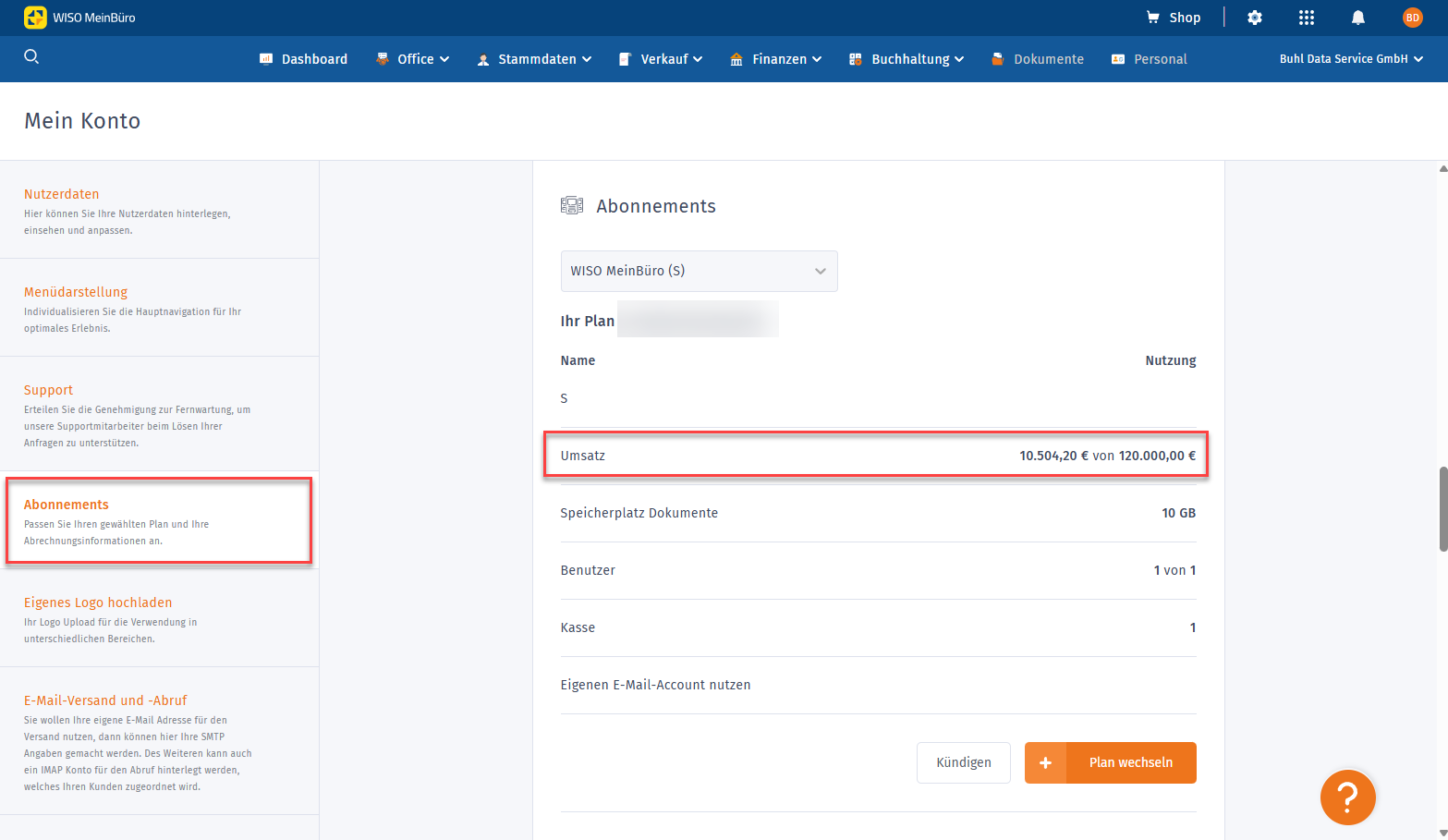The image size is (1448, 840).
Task: Open the notifications bell
Action: (x=1358, y=18)
